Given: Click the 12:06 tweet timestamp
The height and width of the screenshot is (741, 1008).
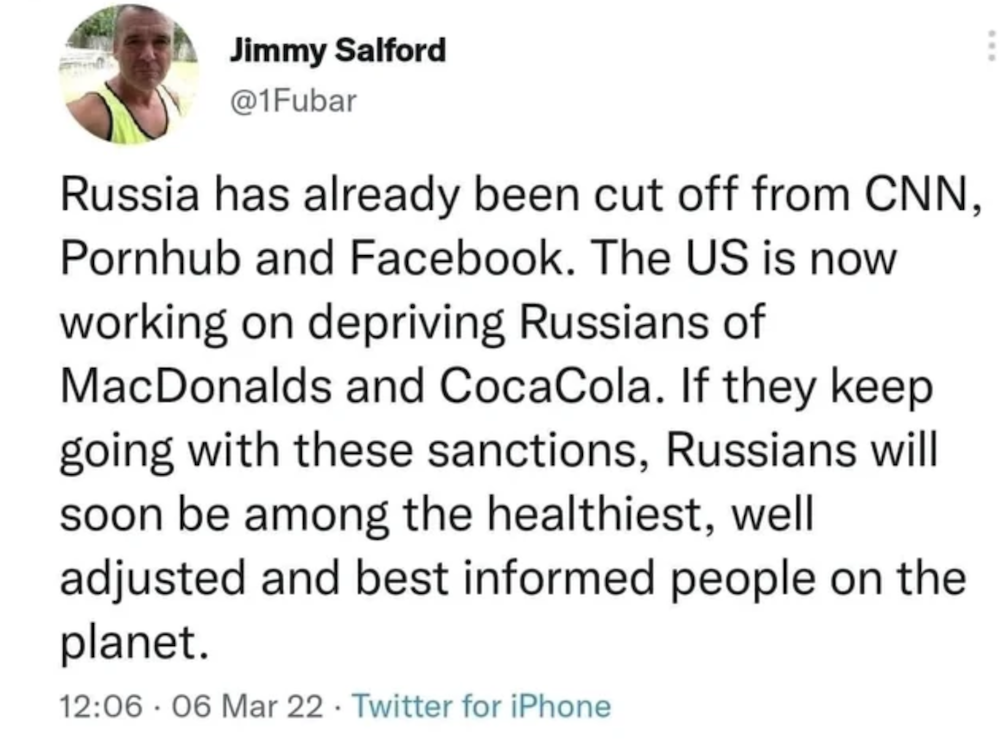Looking at the screenshot, I should tap(99, 707).
